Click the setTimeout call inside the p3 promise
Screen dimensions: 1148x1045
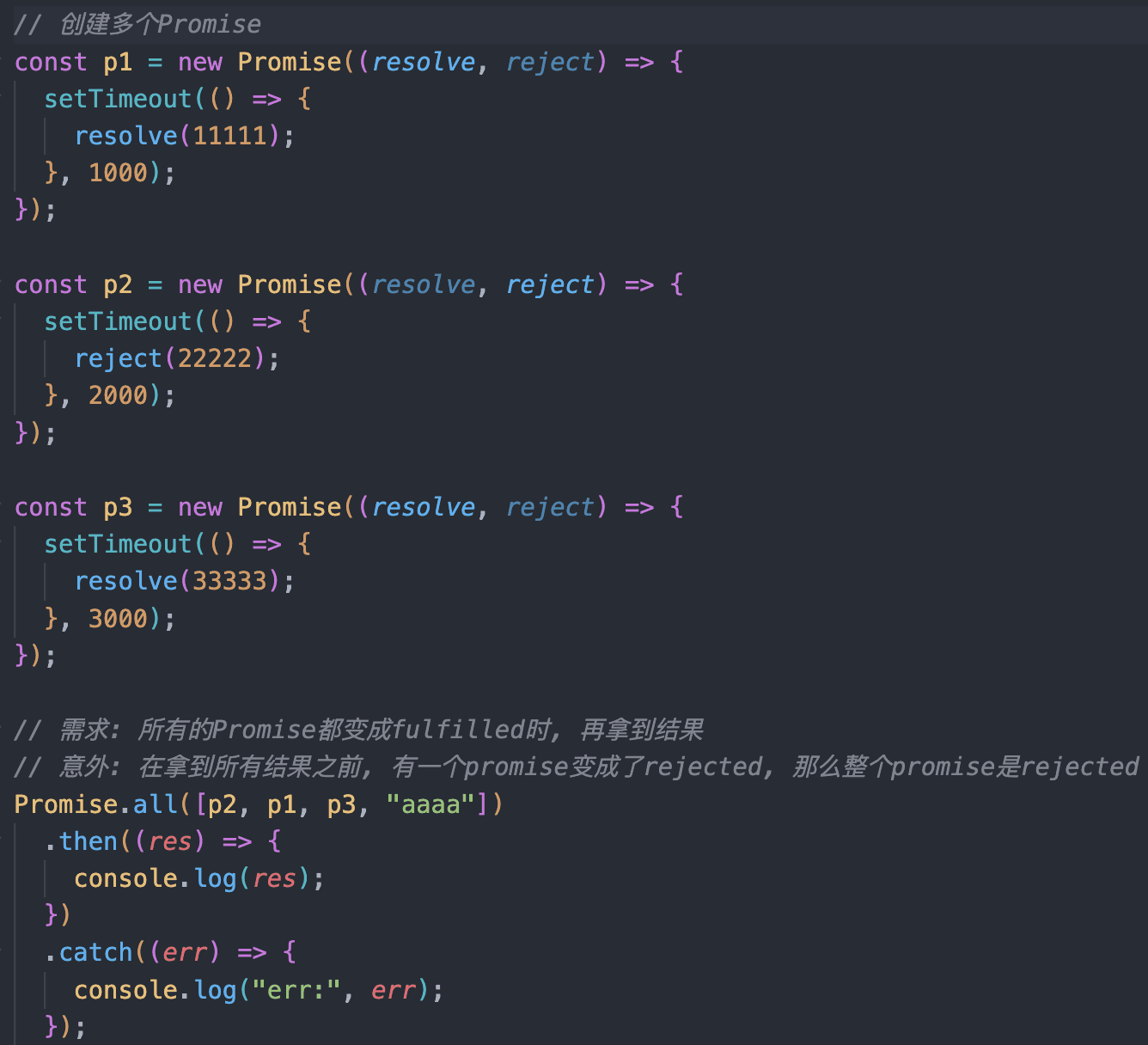coord(118,544)
